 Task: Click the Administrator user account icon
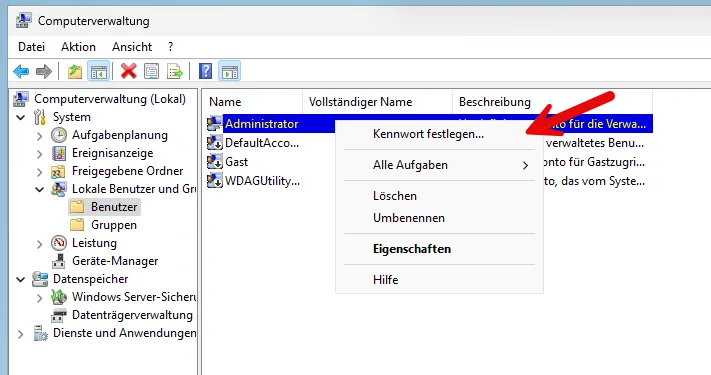coord(214,123)
